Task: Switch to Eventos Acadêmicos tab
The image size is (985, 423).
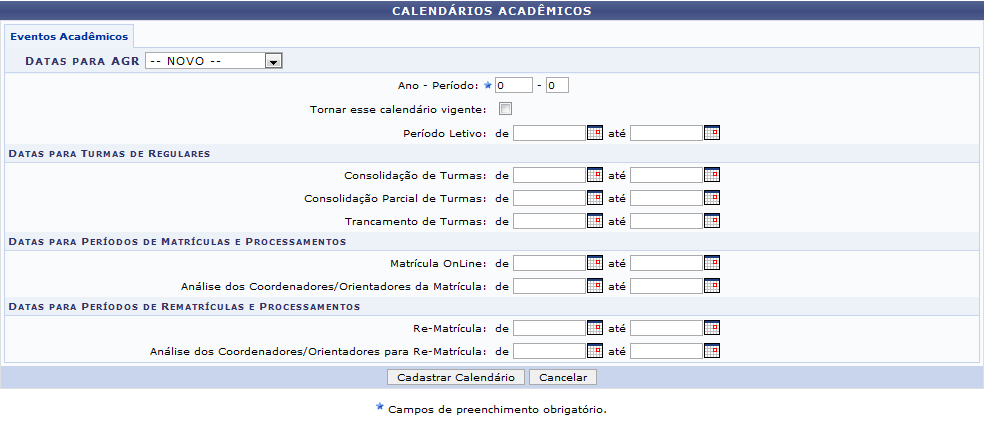Action: click(69, 35)
